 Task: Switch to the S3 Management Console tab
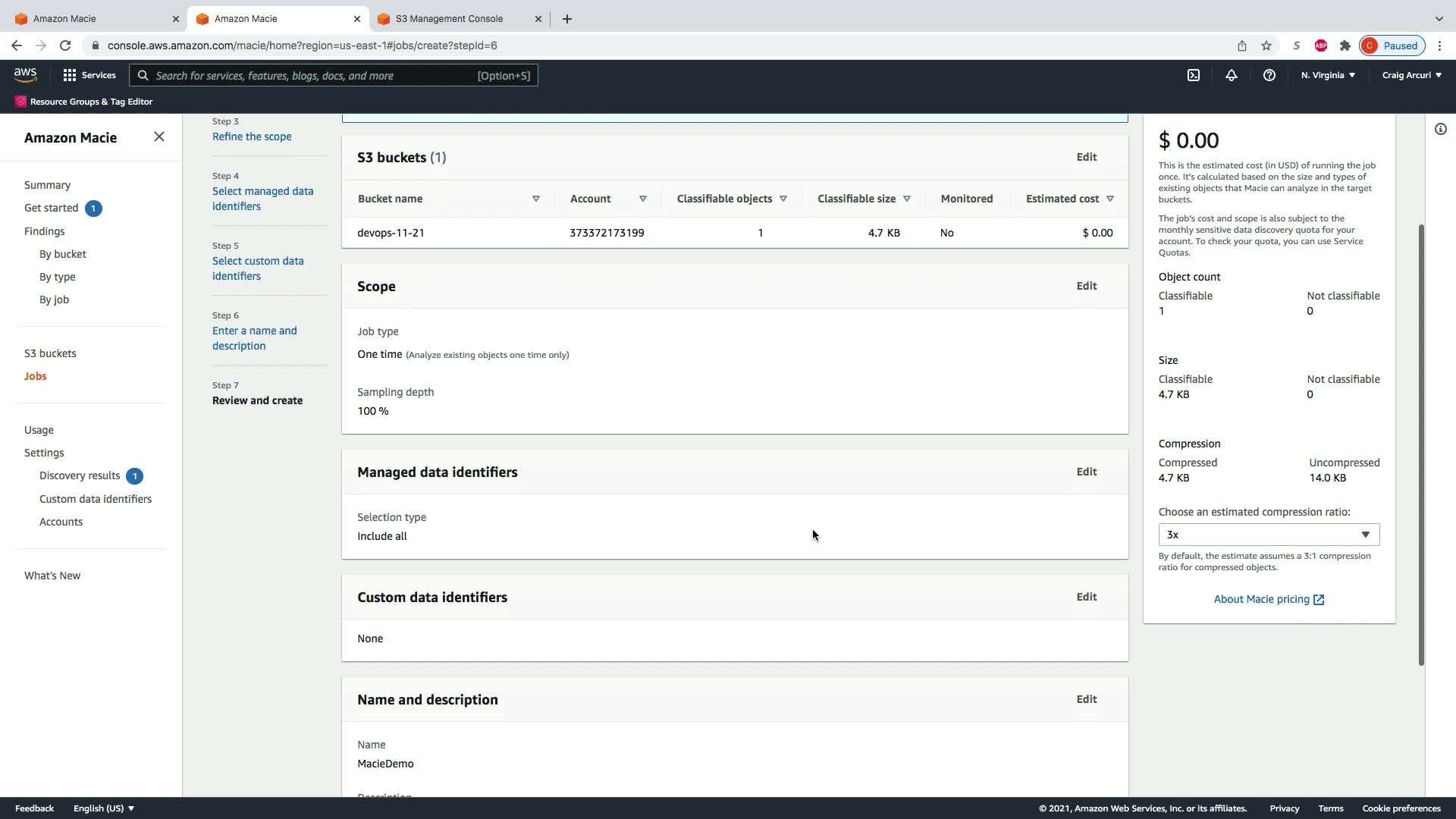(449, 18)
